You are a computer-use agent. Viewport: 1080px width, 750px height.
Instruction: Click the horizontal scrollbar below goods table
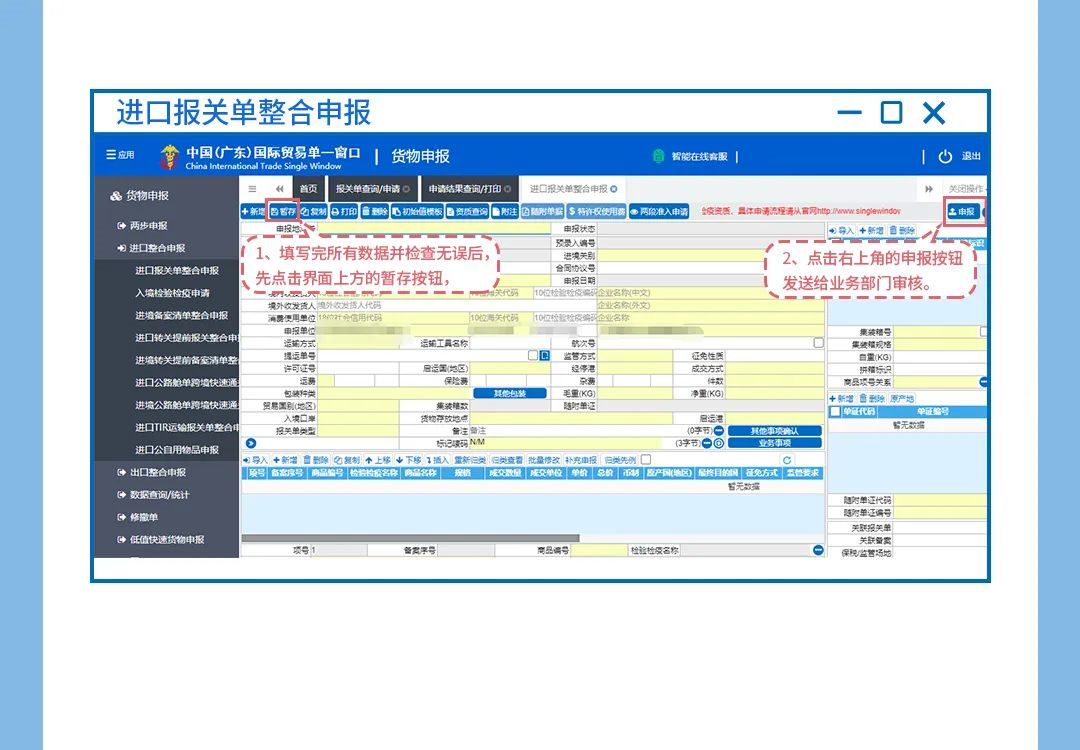click(411, 539)
